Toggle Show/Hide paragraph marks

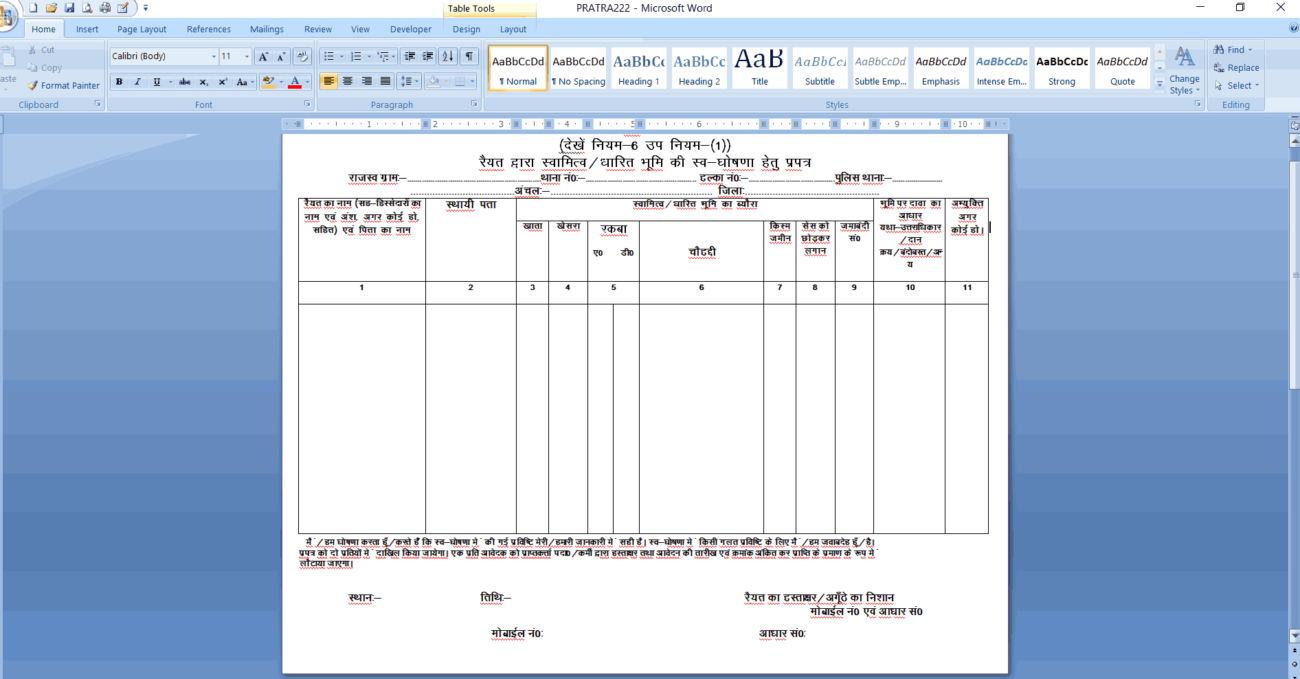[469, 57]
